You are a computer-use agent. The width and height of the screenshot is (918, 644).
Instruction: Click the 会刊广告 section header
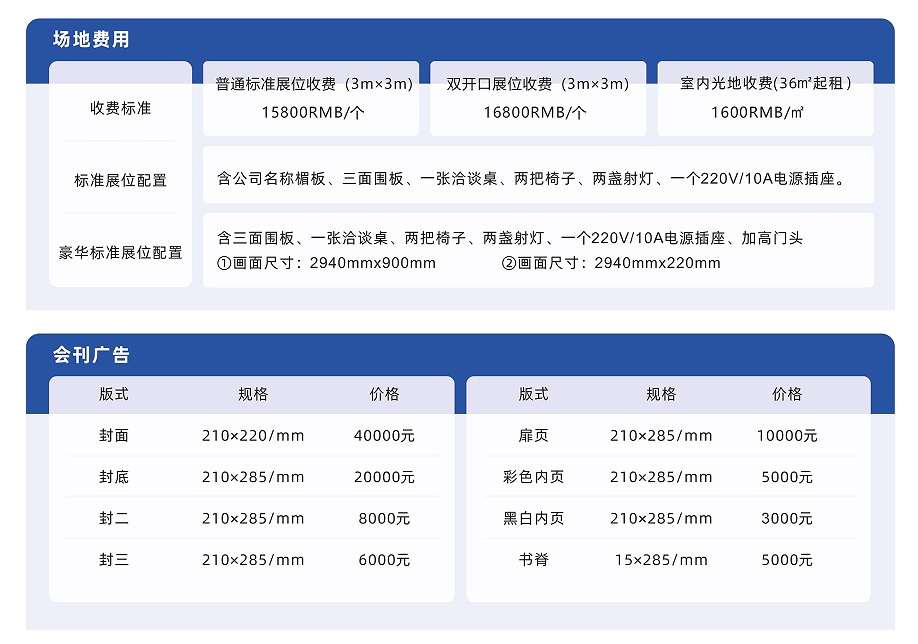[x=91, y=355]
